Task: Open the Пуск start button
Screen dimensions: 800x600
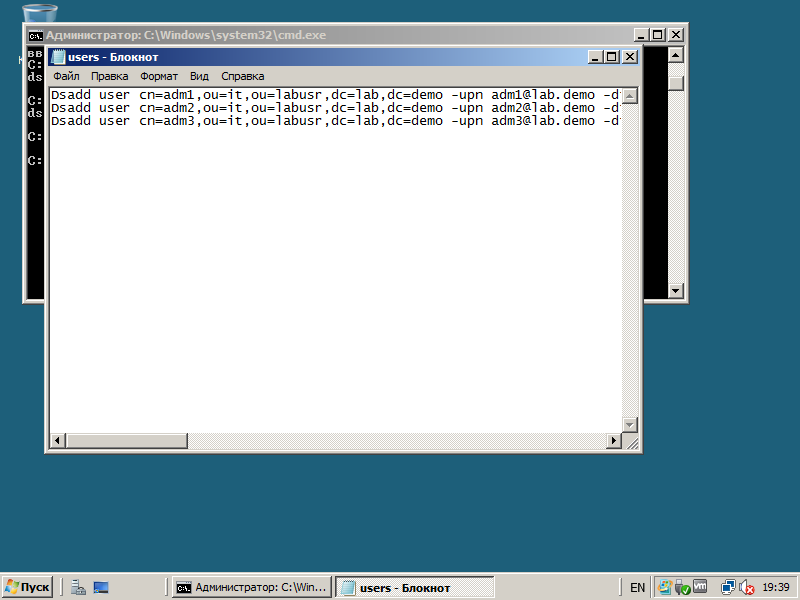Action: (28, 587)
